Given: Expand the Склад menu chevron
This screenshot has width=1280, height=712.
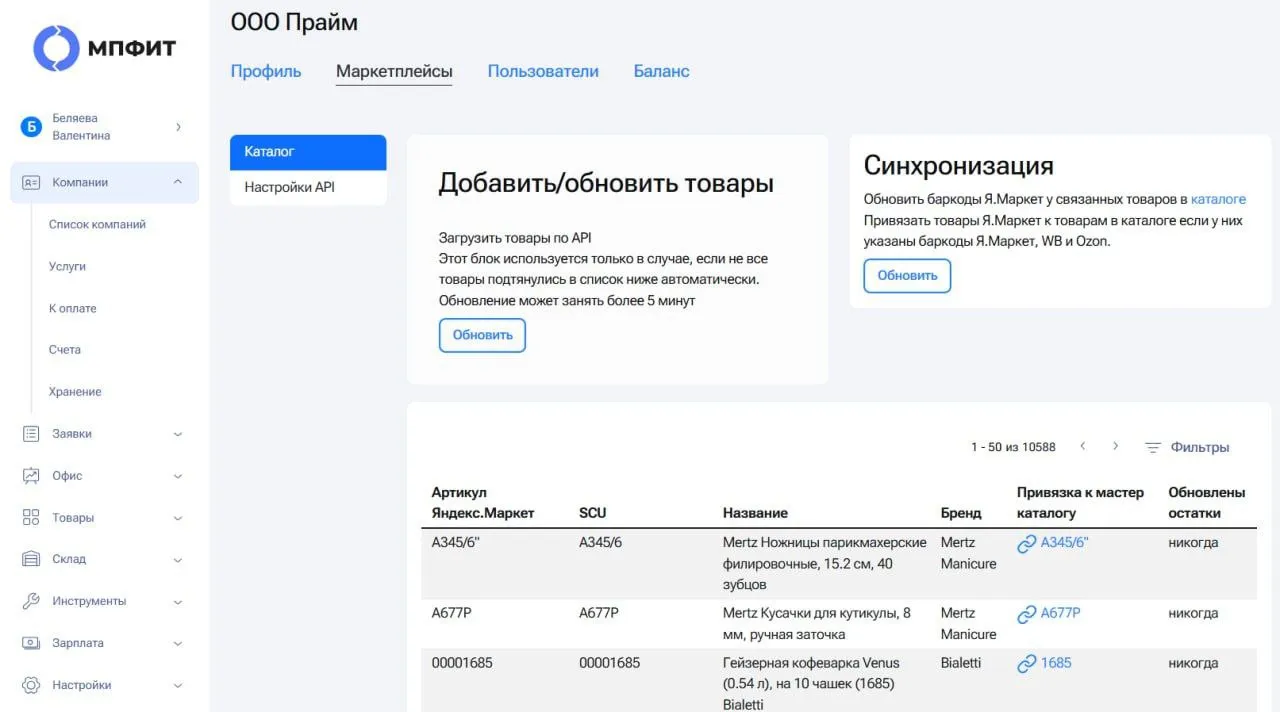Looking at the screenshot, I should pos(178,559).
